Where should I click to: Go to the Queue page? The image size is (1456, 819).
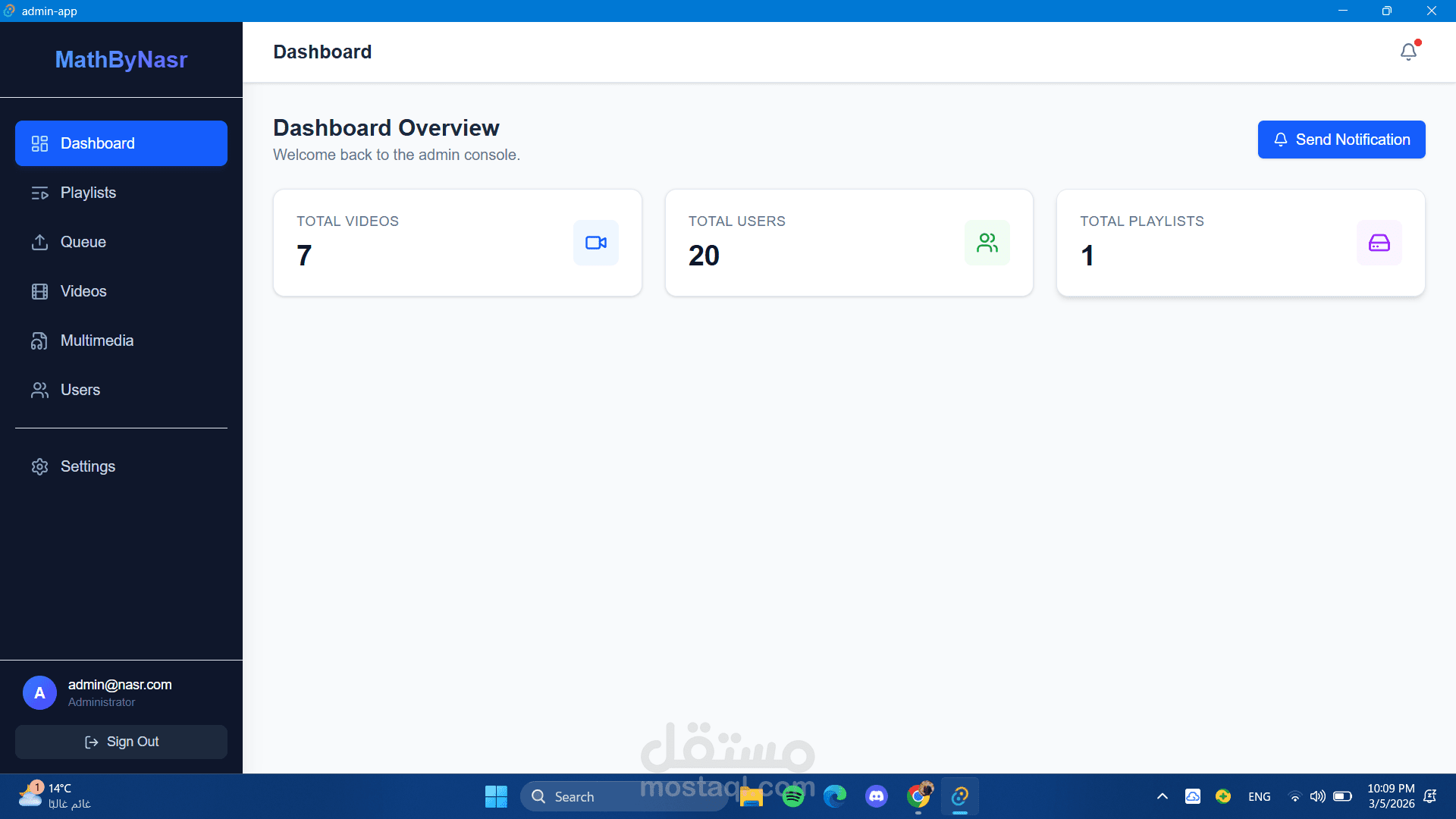83,242
